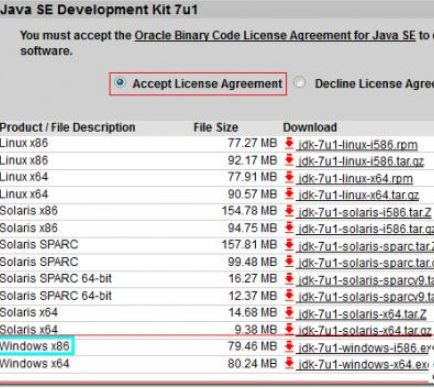Download the 12.37 MB Solaris SPARC 64-bit link
434x389 pixels.
[x=366, y=297]
